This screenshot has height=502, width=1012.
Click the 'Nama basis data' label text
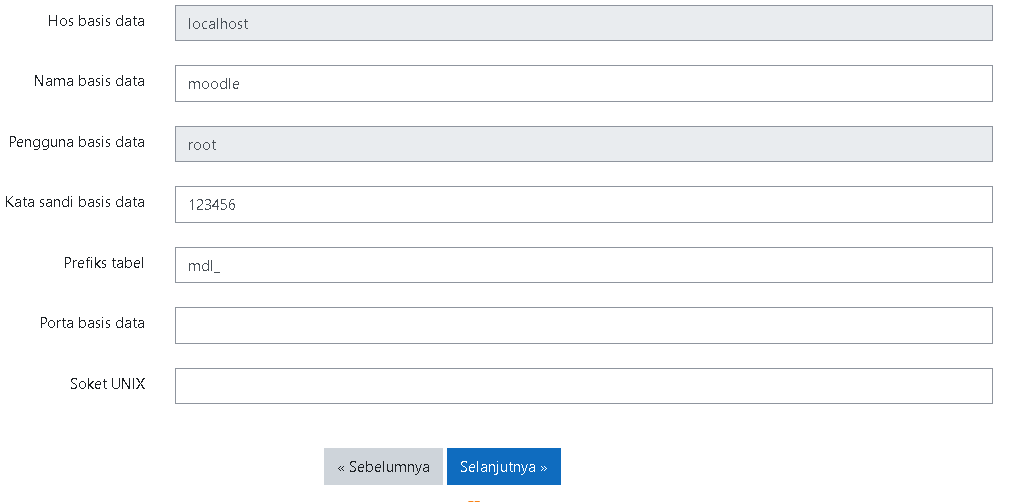point(89,81)
